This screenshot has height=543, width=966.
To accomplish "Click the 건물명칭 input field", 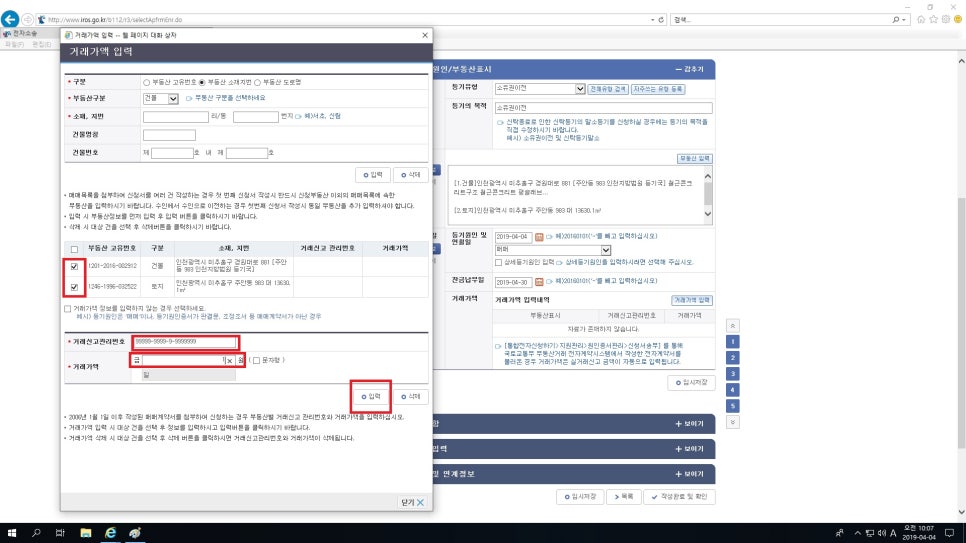I will 169,135.
